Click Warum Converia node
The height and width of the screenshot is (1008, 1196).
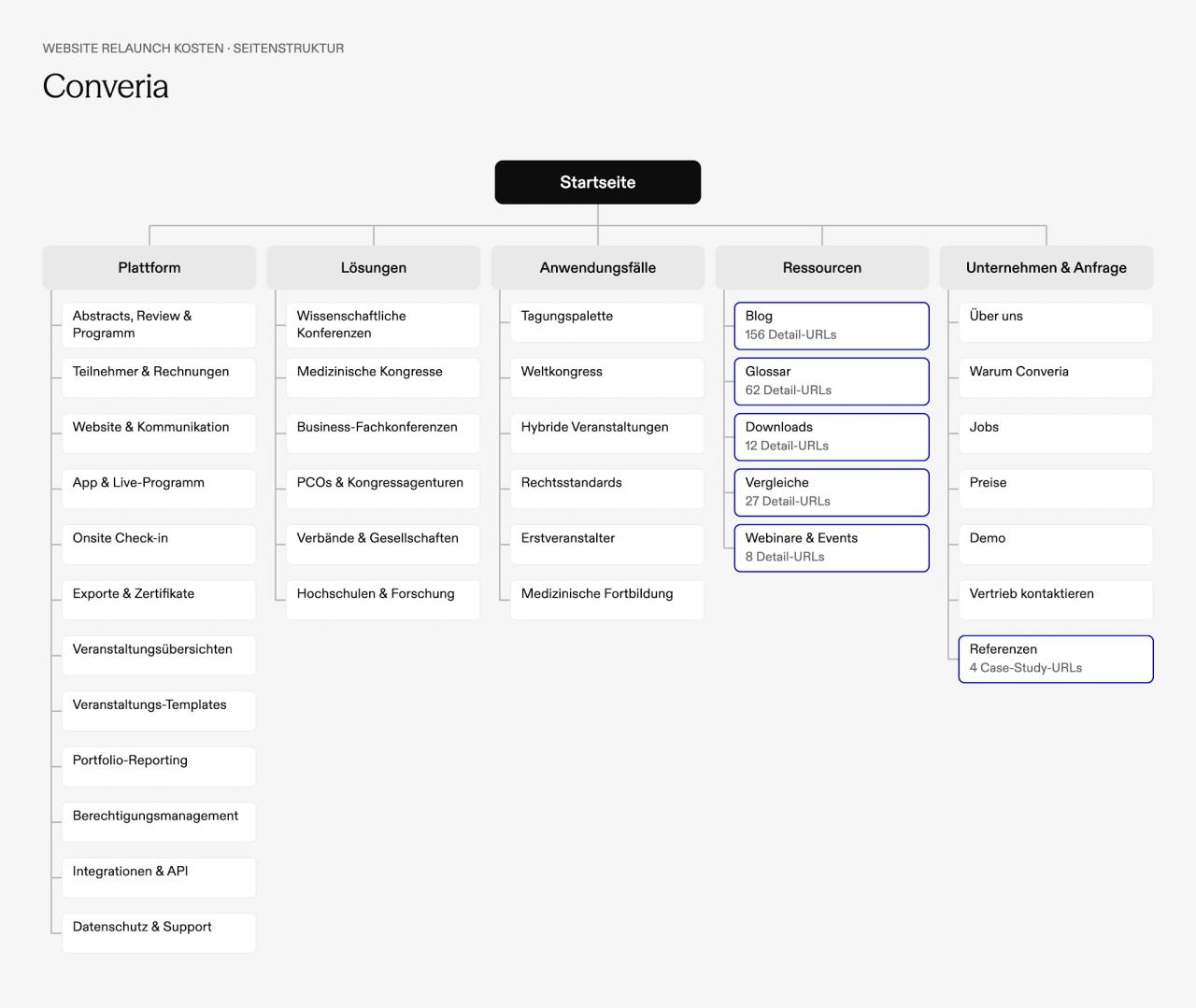click(x=1056, y=377)
